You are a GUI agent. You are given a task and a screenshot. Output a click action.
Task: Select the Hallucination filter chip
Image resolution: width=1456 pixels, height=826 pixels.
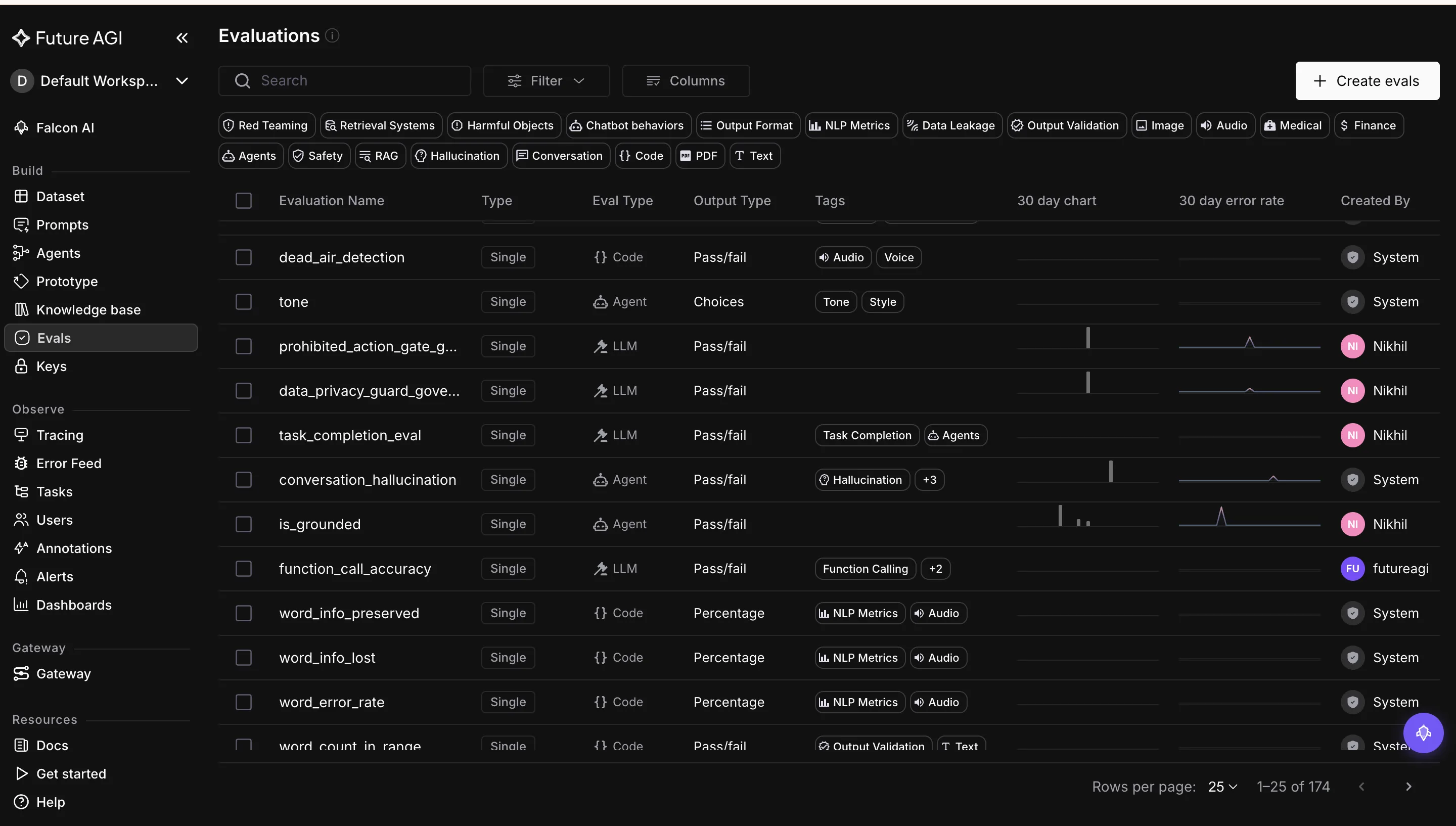459,156
